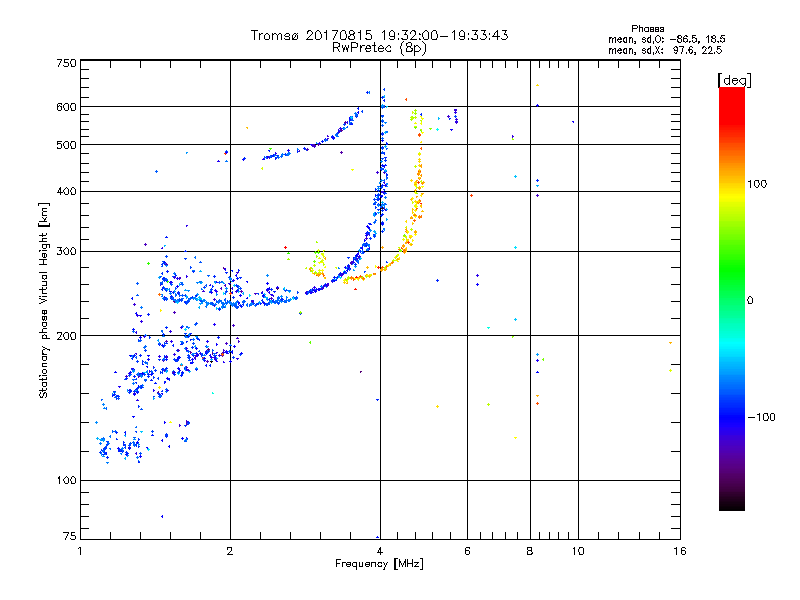Click the y-axis tick label "500"

(x=66, y=145)
